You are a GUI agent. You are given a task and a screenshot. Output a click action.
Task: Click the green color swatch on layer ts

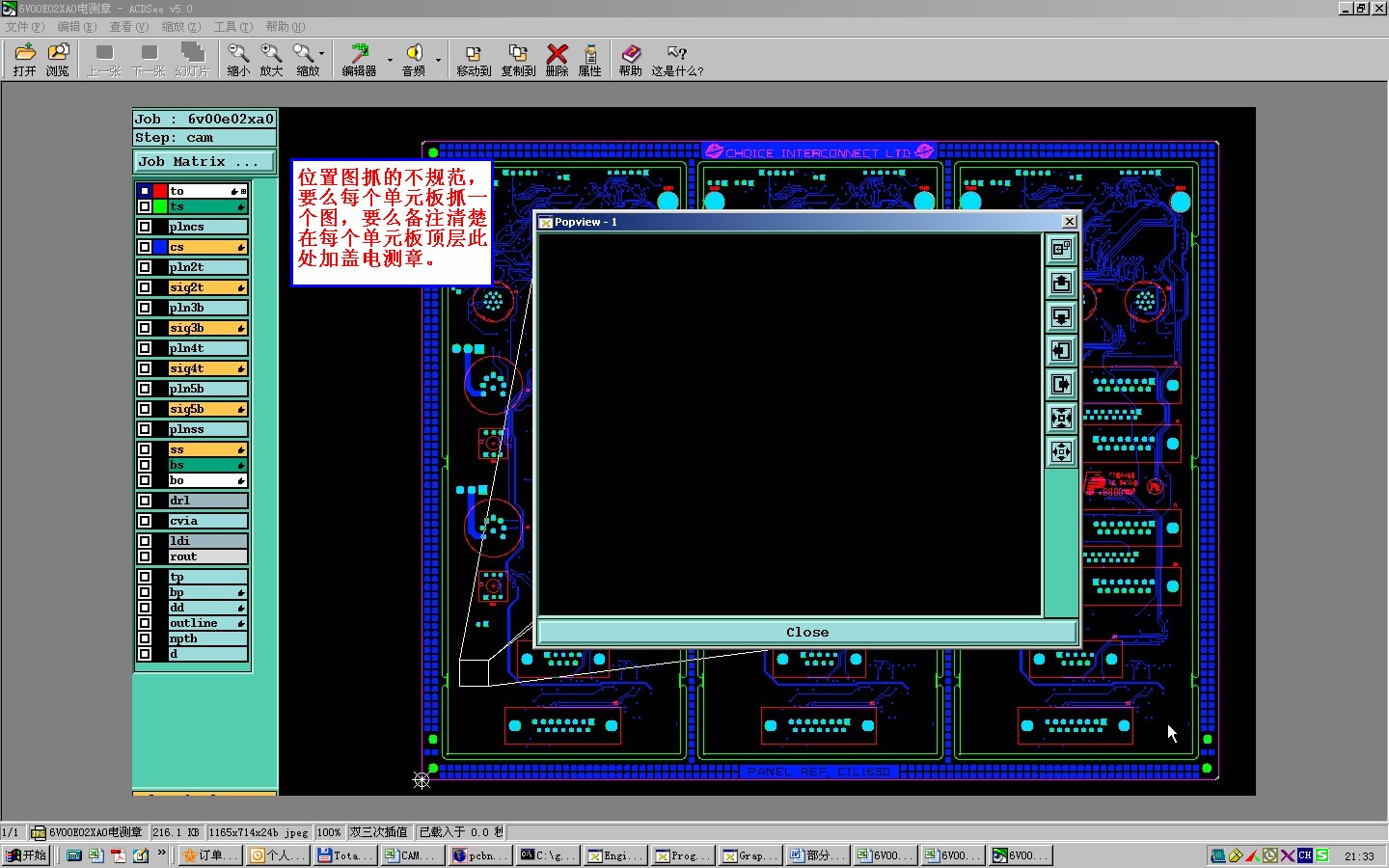coord(160,206)
